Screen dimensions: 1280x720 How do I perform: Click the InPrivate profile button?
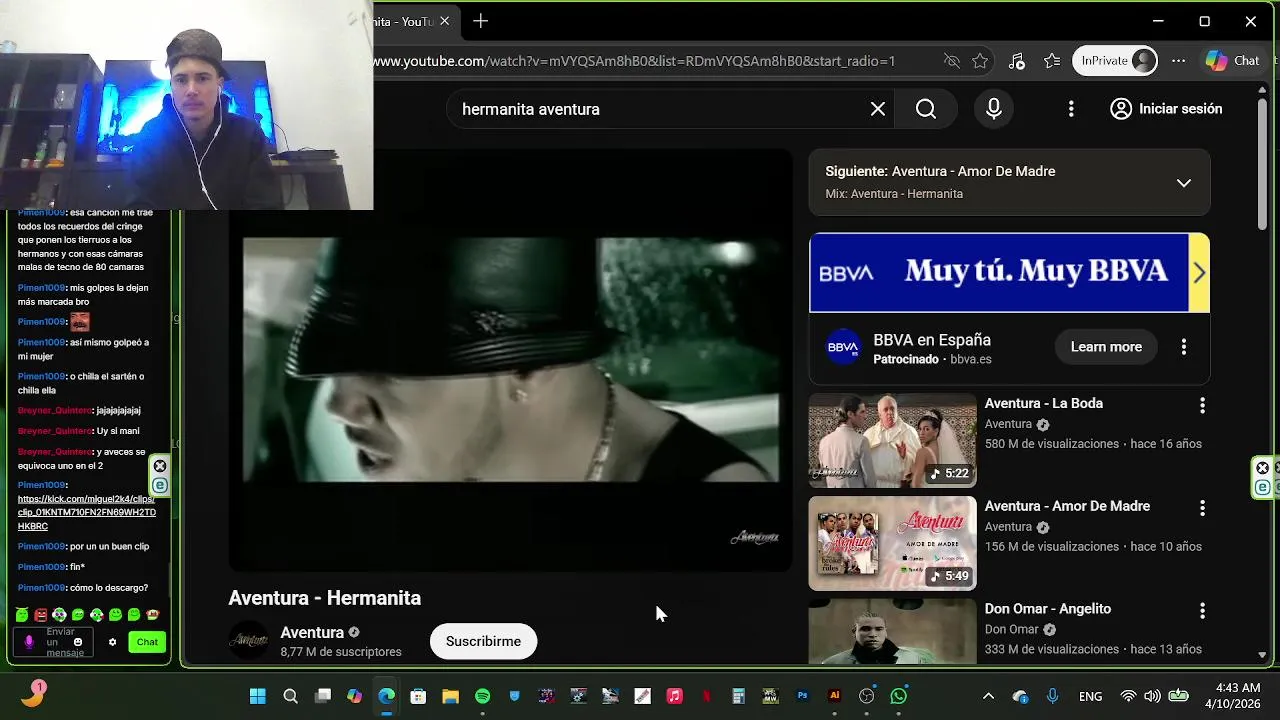[x=1115, y=61]
